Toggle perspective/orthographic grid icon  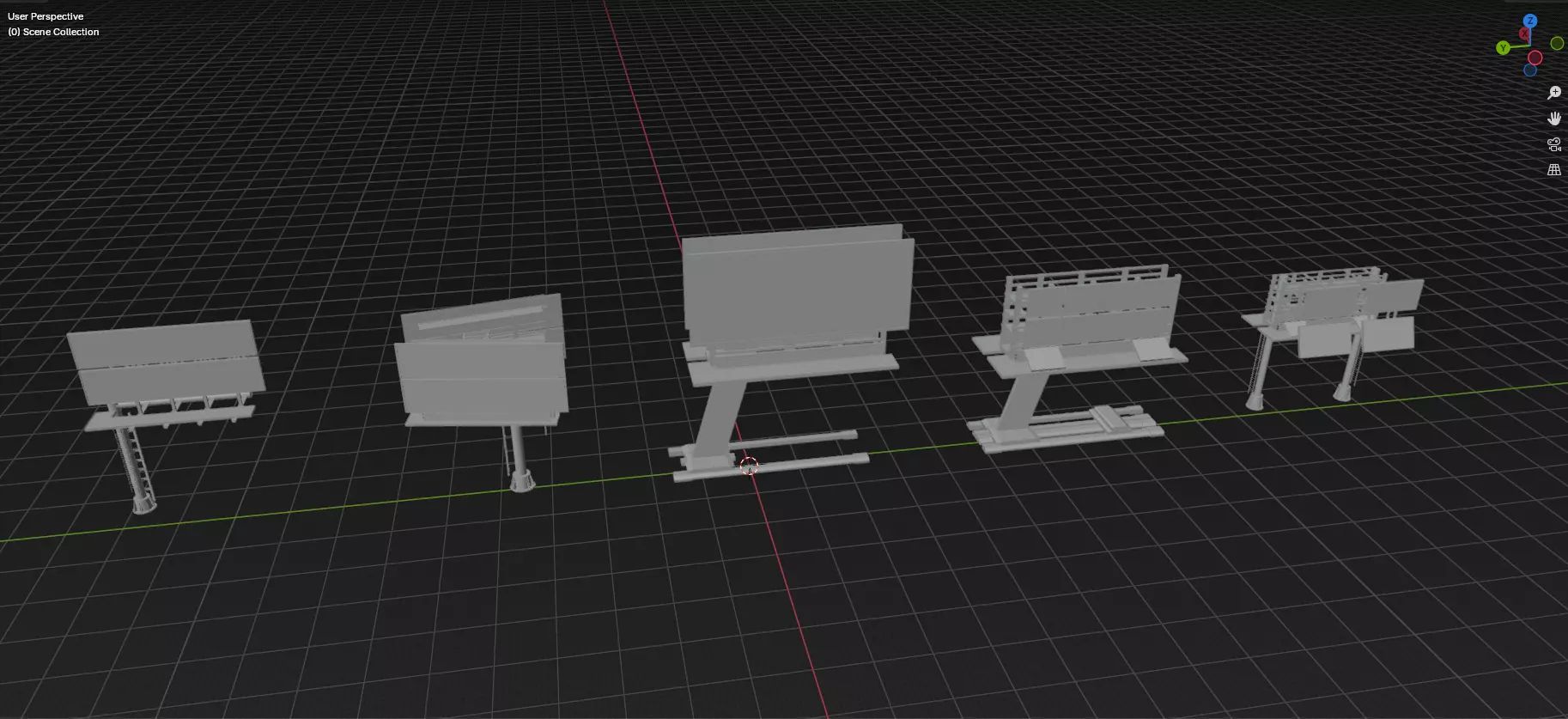tap(1554, 170)
